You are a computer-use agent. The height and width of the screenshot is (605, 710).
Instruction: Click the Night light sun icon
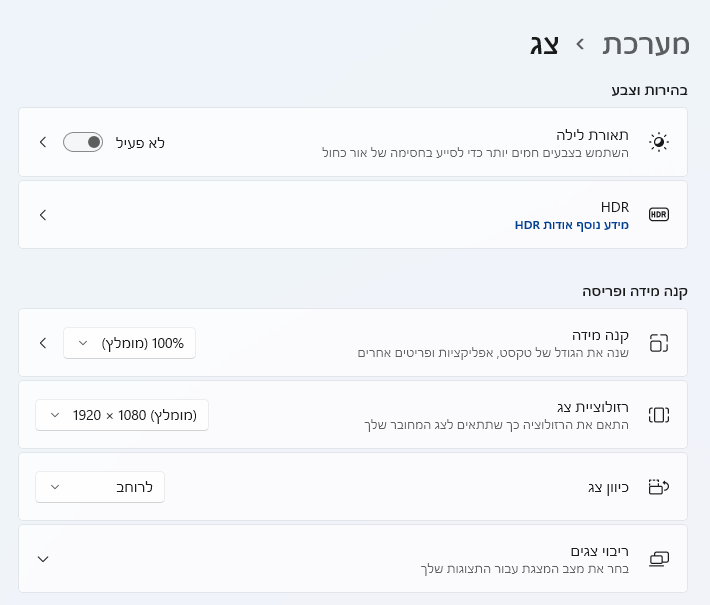pos(658,142)
